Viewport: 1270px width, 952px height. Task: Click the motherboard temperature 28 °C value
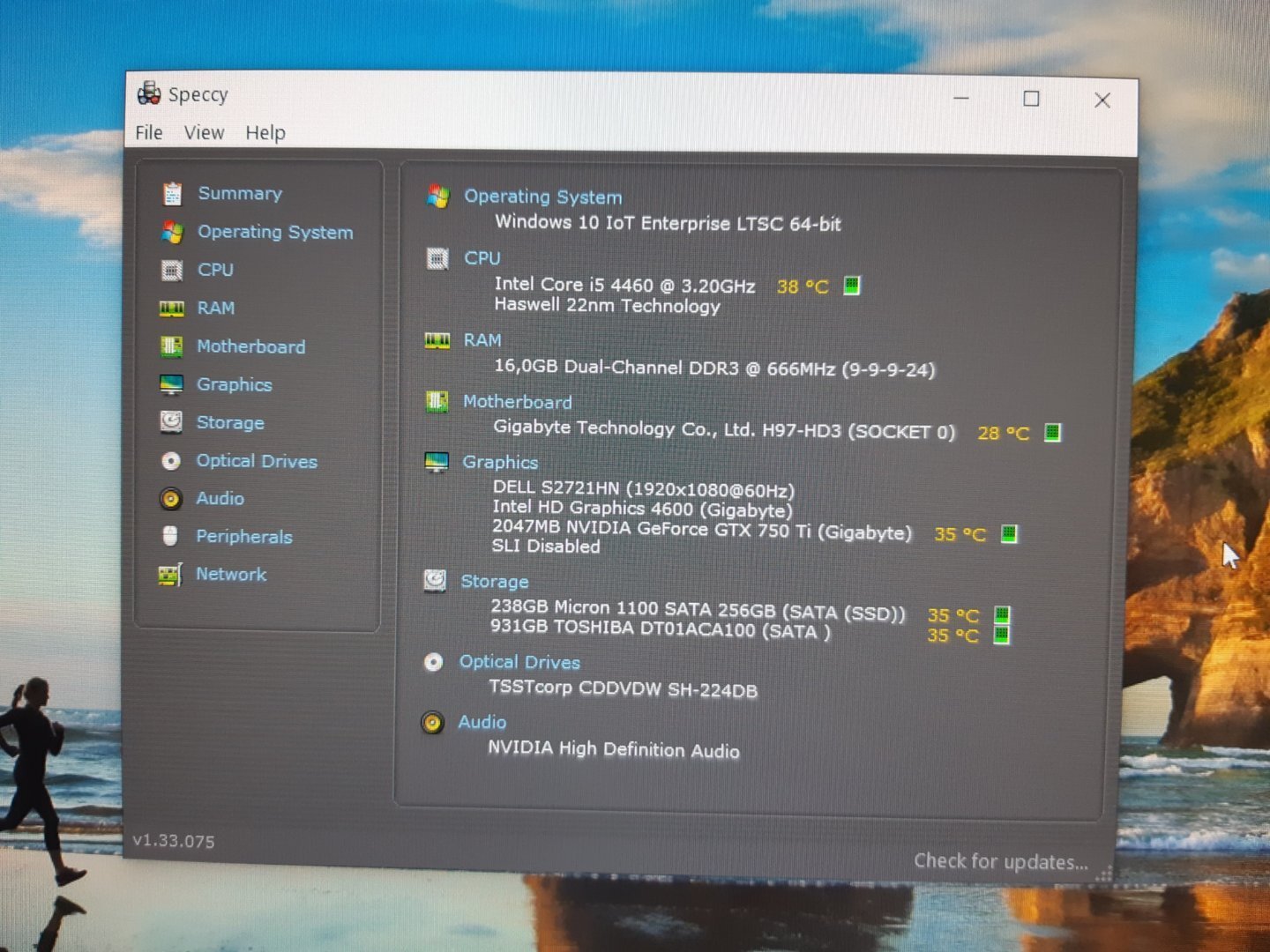1004,433
